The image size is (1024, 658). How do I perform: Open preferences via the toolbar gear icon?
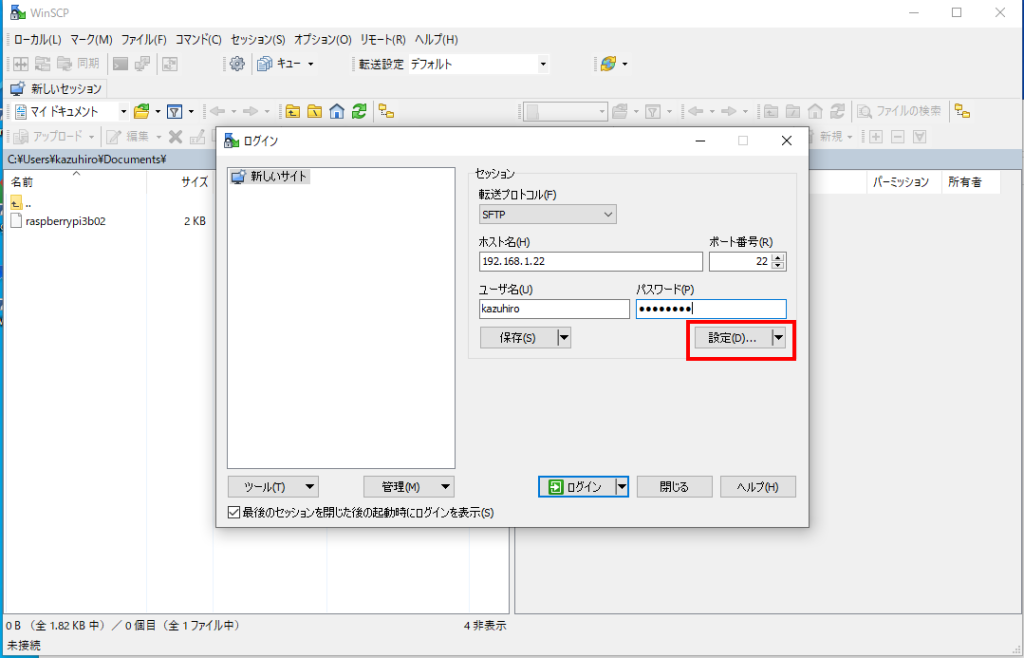[x=237, y=64]
